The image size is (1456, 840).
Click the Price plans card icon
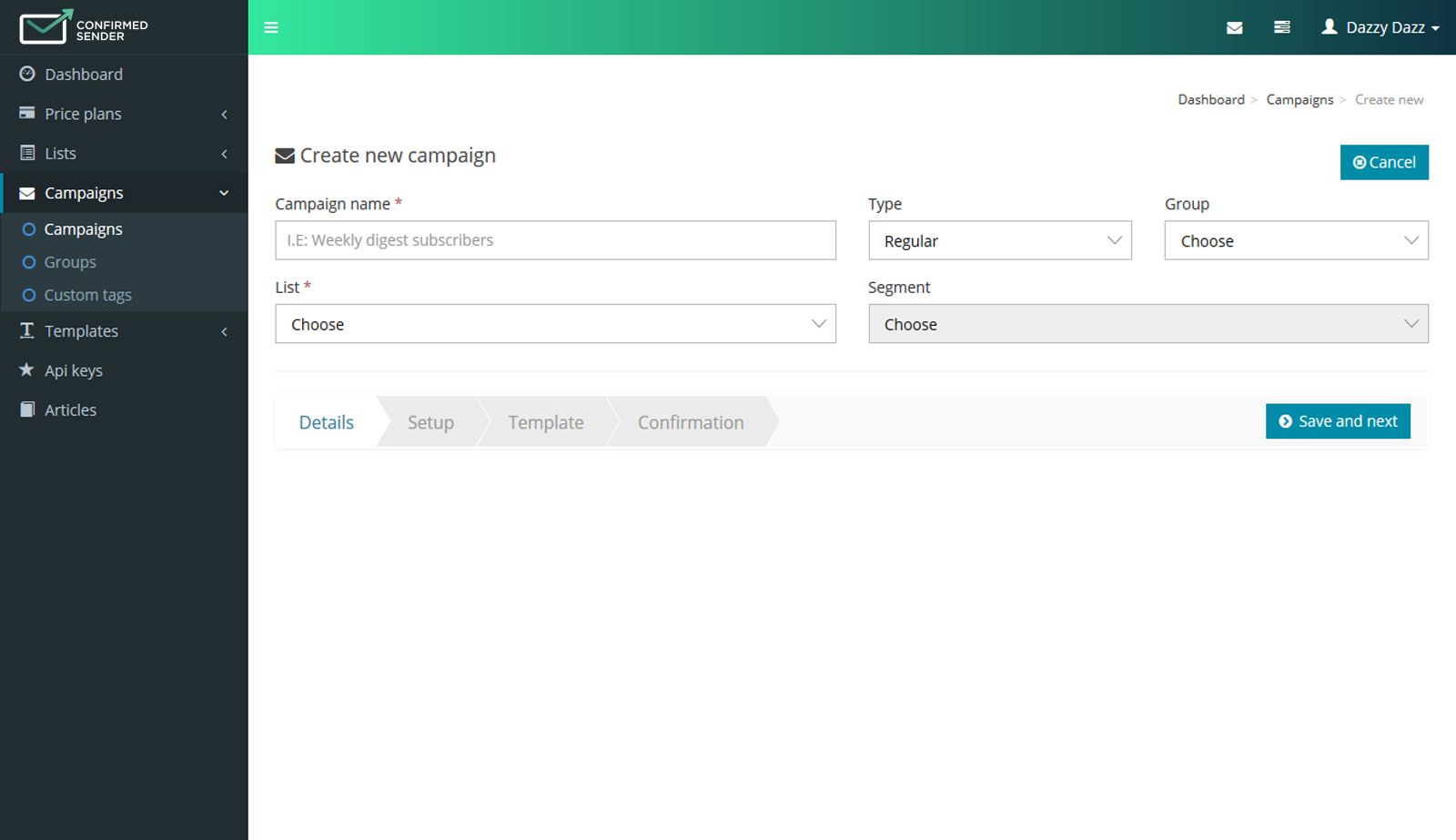27,113
